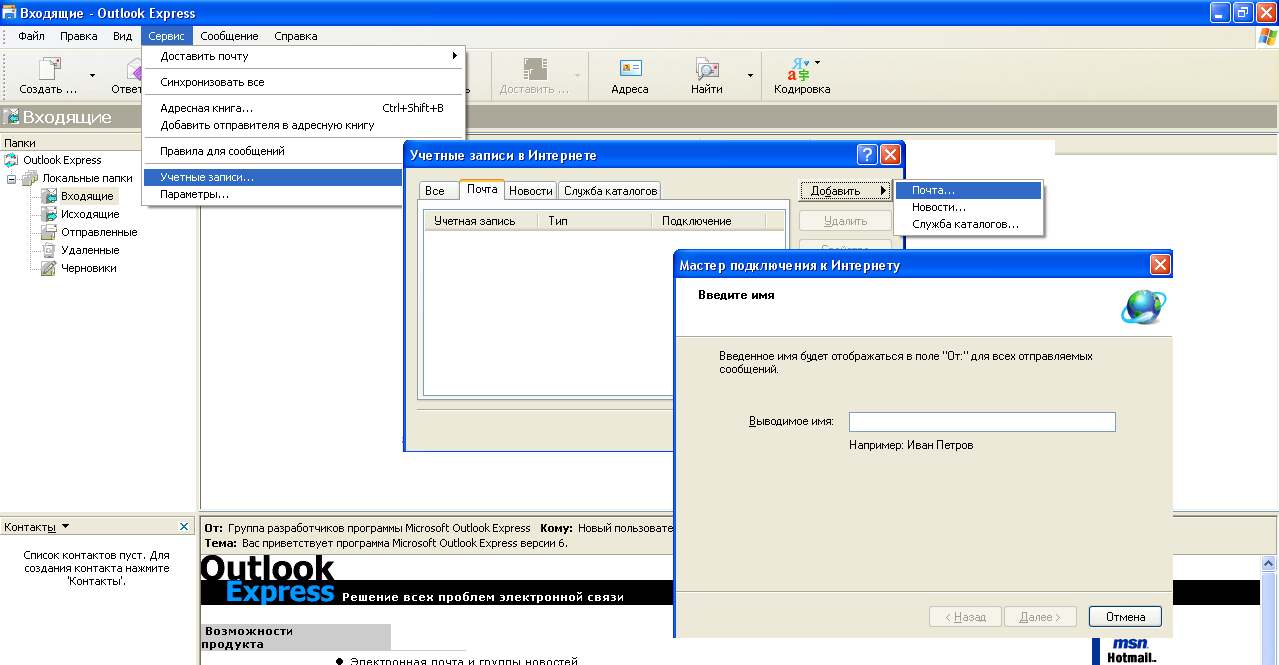Open the Файл menu
Image resolution: width=1279 pixels, height=665 pixels.
31,36
